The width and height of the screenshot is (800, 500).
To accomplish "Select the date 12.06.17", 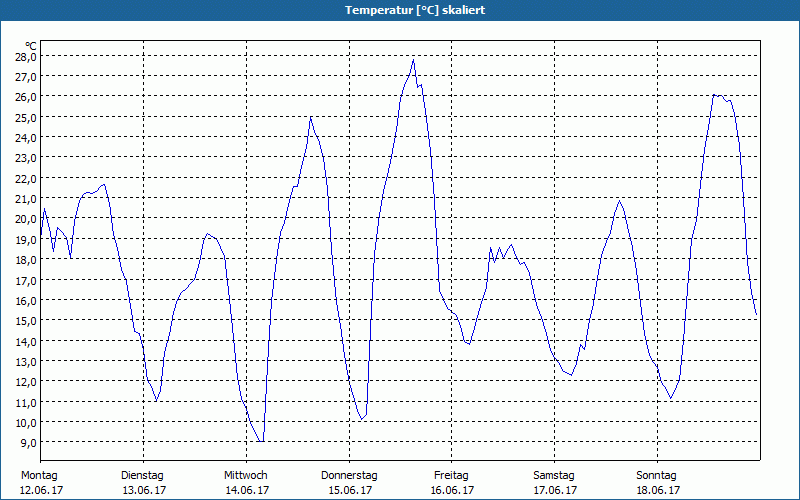I will tap(41, 490).
